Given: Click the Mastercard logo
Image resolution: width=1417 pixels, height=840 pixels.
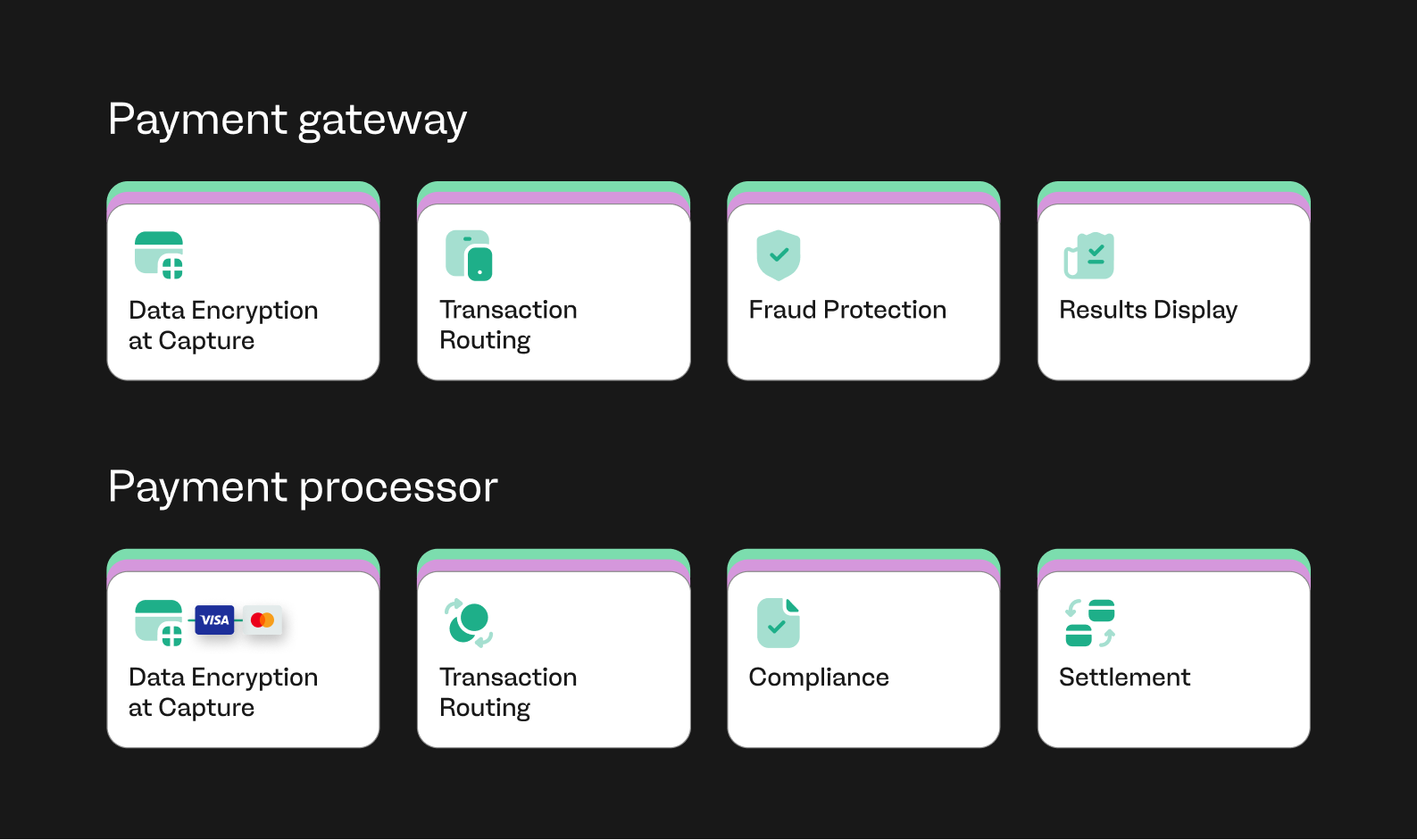Looking at the screenshot, I should pos(263,620).
